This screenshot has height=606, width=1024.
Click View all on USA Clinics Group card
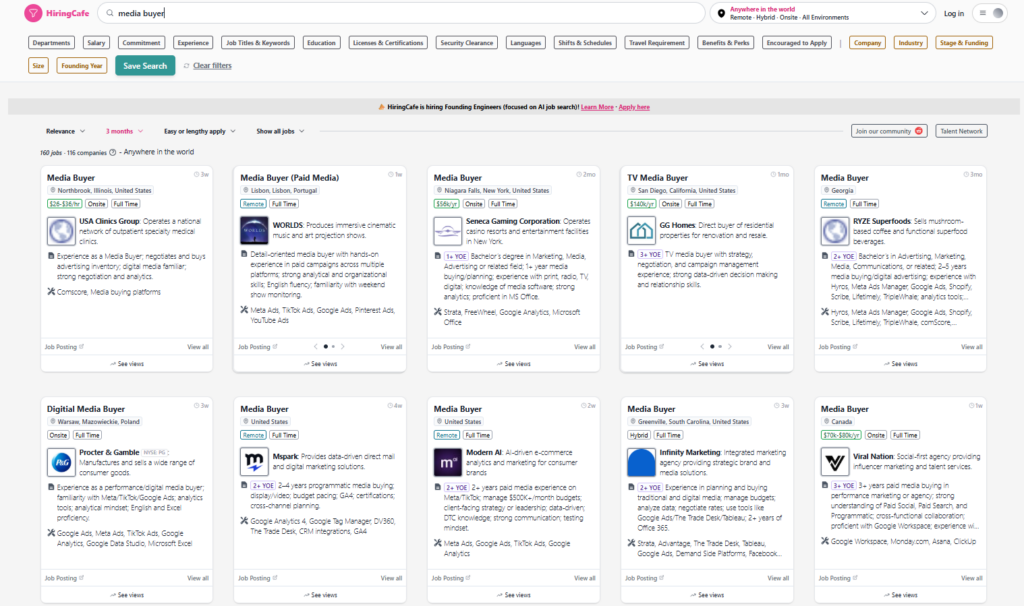pyautogui.click(x=198, y=347)
